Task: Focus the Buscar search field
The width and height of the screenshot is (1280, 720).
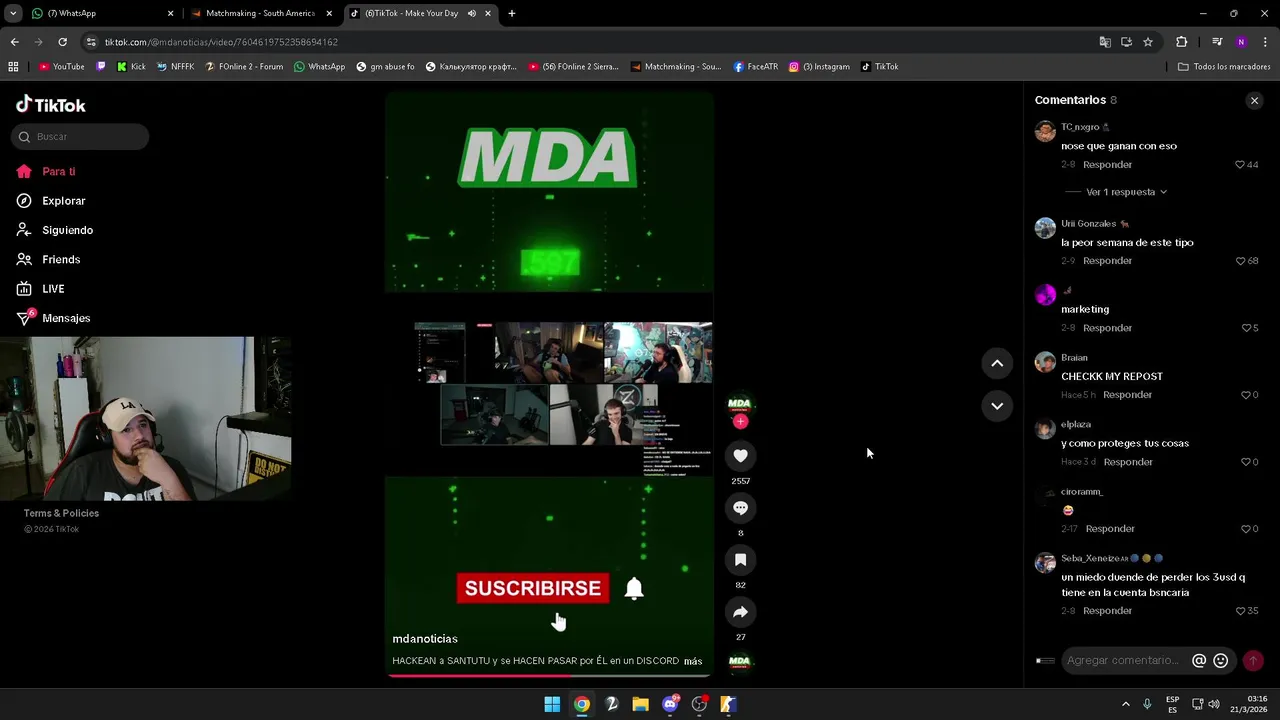Action: pyautogui.click(x=80, y=137)
